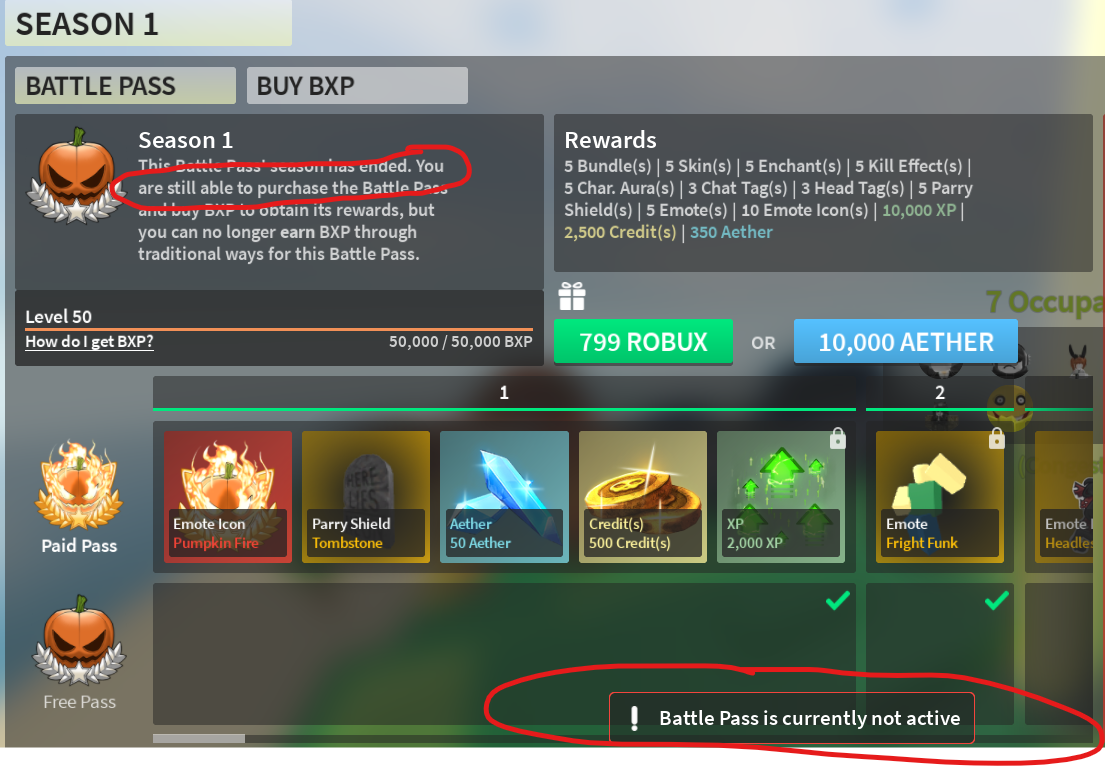Click the Season 1 pumpkin emblem
Viewport: 1105px width, 767px height.
pos(76,176)
